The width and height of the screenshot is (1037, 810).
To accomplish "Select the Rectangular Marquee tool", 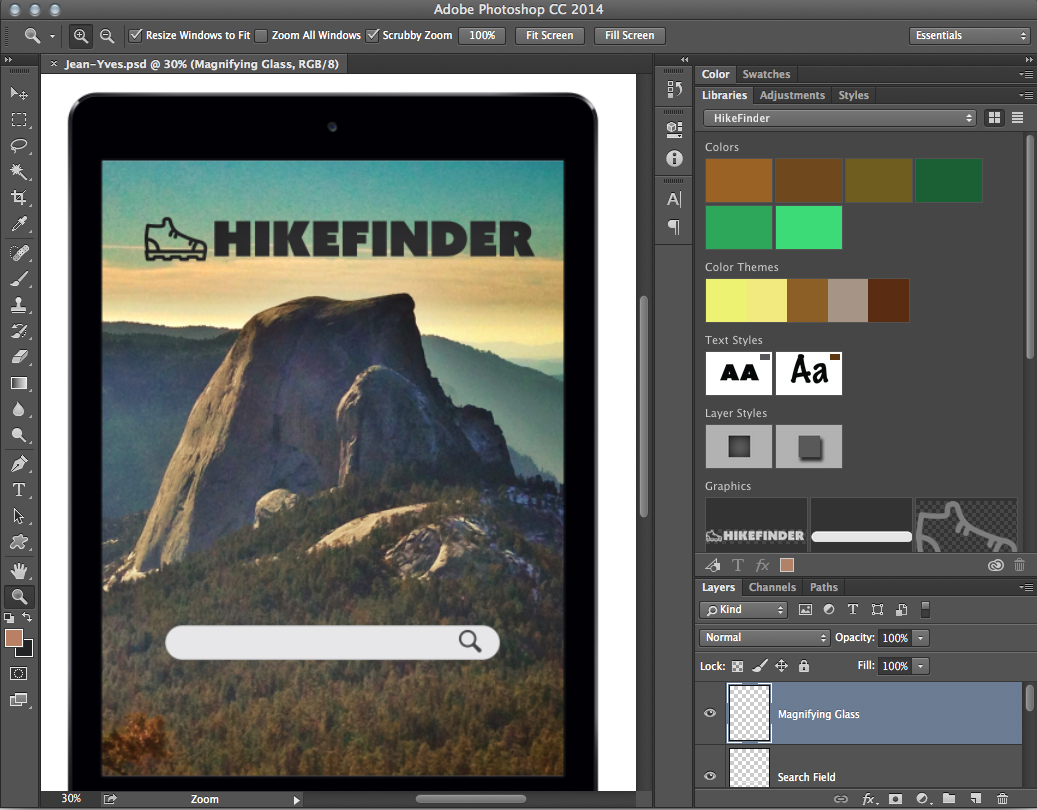I will (19, 120).
